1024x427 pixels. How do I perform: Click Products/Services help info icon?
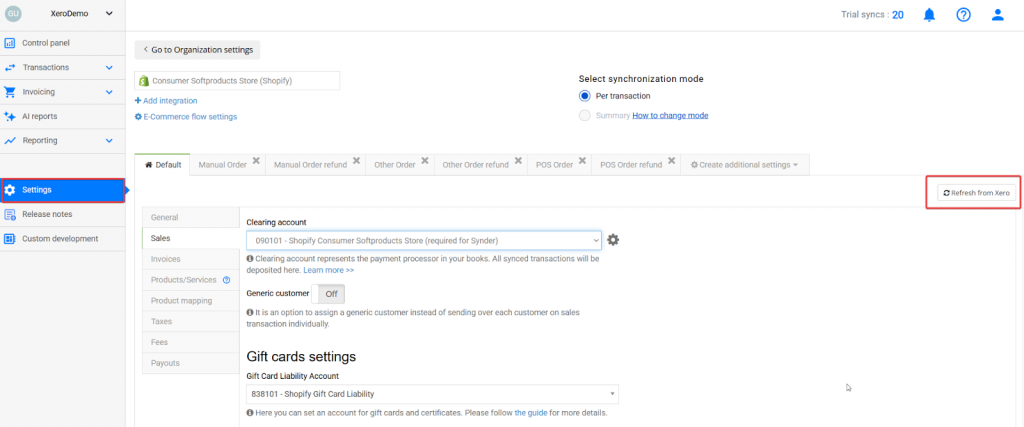tap(226, 280)
